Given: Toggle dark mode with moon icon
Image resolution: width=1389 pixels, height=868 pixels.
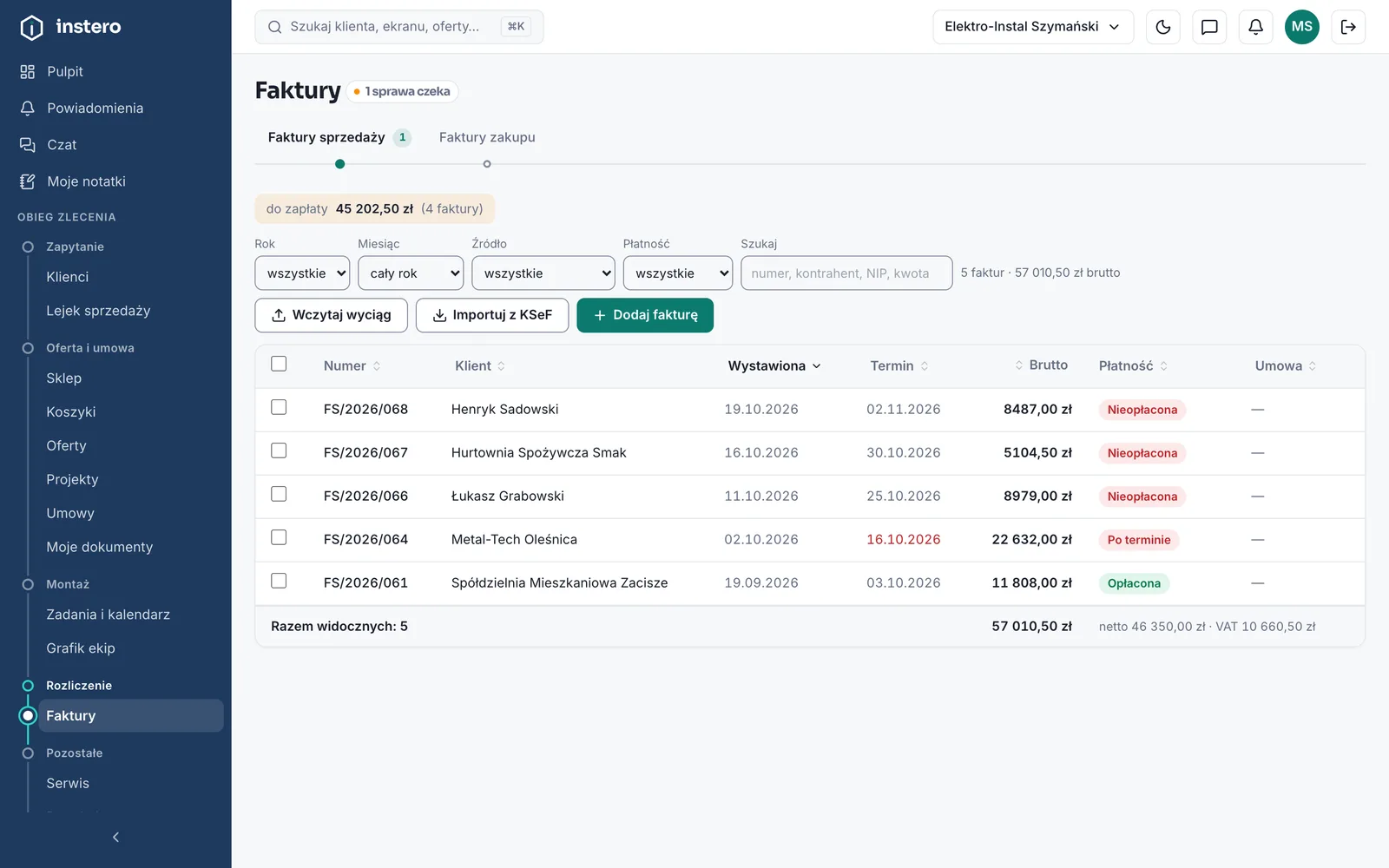Looking at the screenshot, I should tap(1163, 27).
